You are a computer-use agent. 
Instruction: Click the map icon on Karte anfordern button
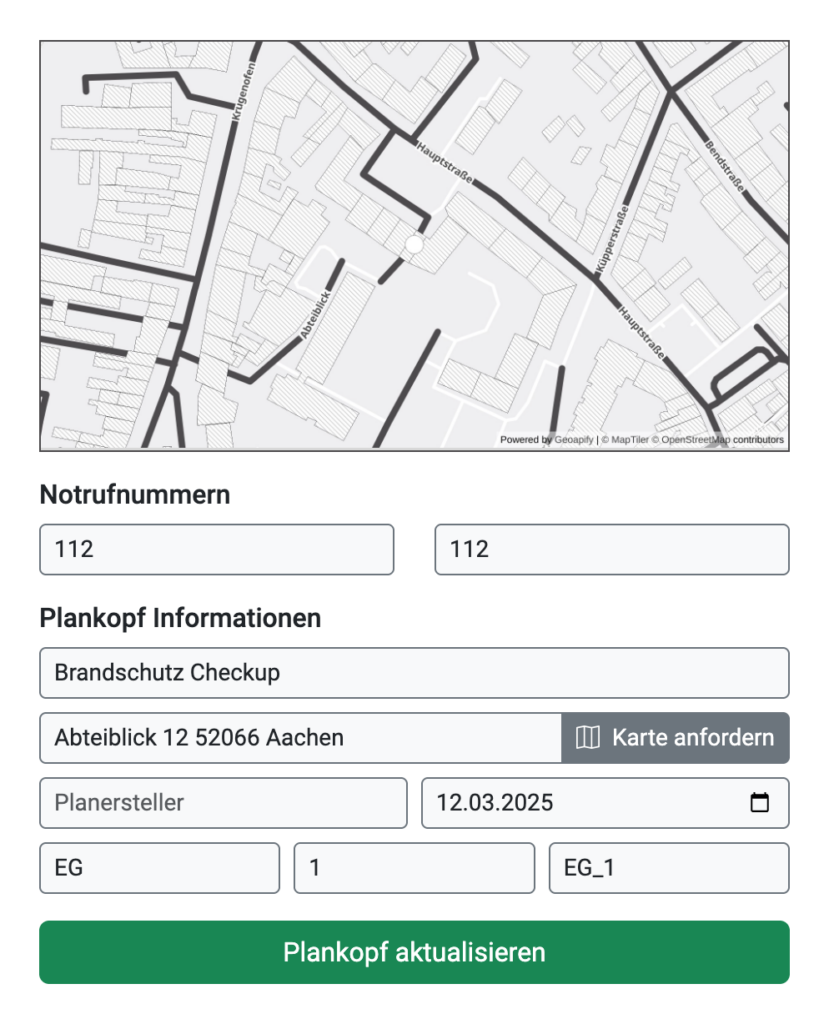click(x=589, y=737)
